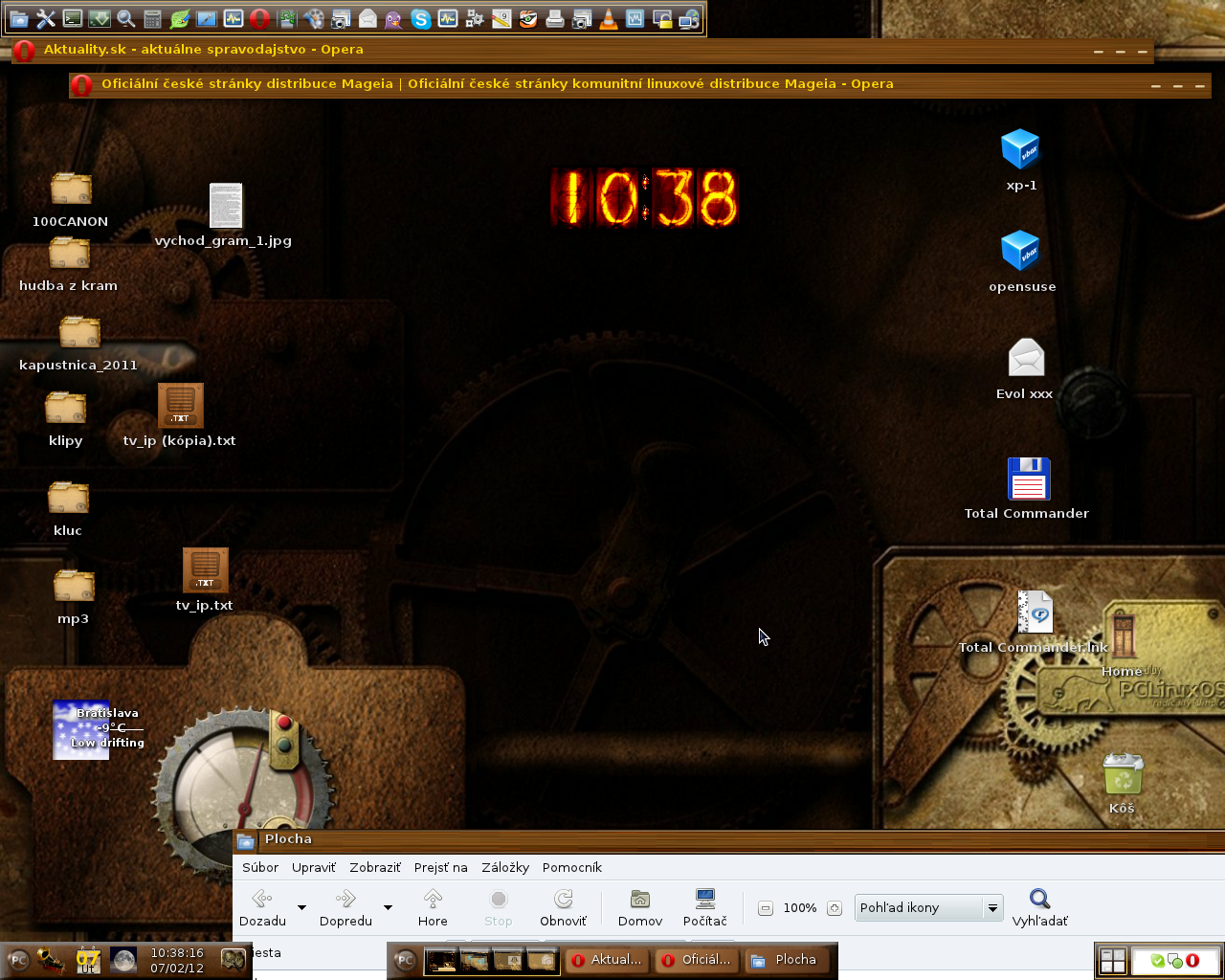The width and height of the screenshot is (1225, 980).
Task: Click the Počítač computer toolbar icon
Action: [705, 907]
